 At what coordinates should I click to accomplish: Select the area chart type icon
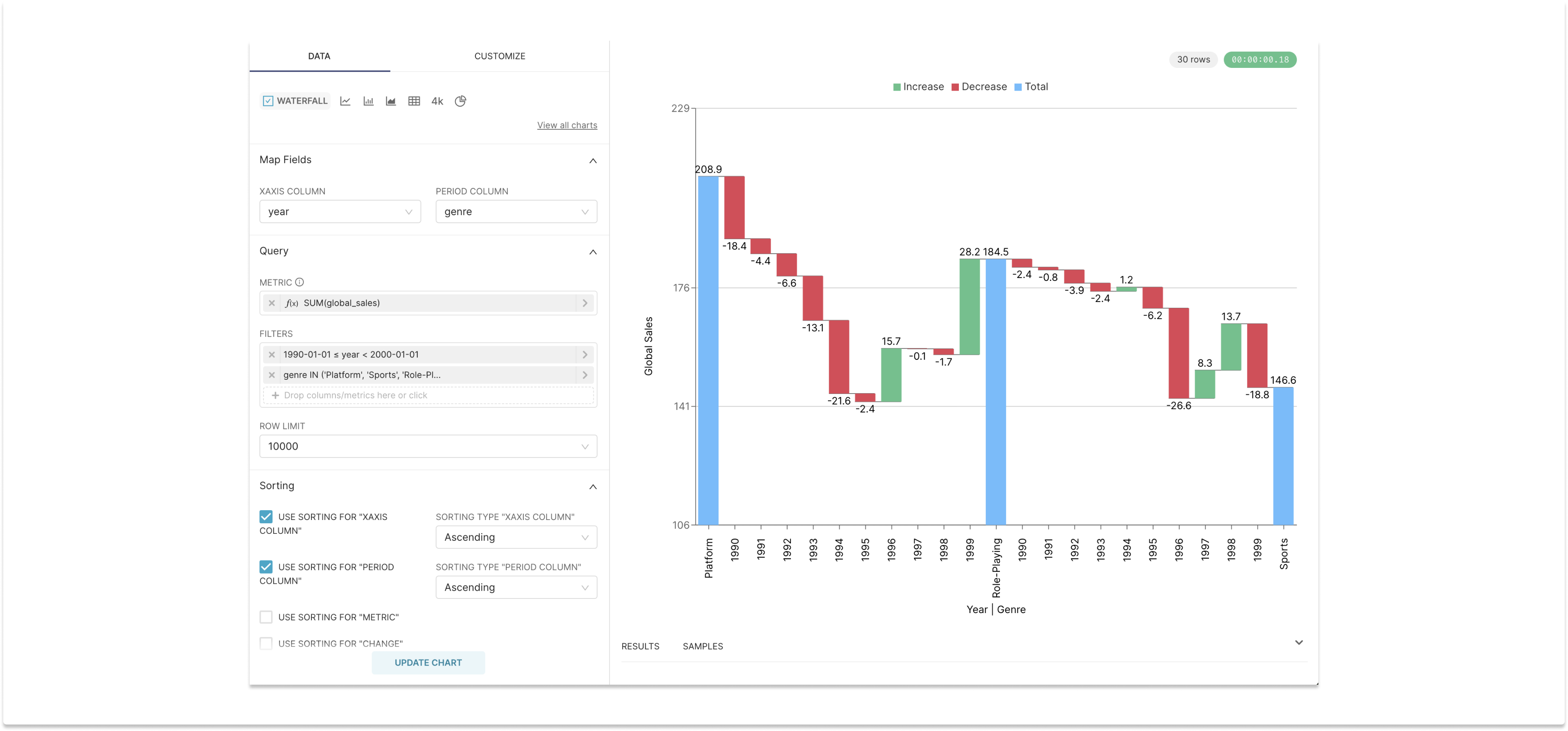pyautogui.click(x=391, y=101)
